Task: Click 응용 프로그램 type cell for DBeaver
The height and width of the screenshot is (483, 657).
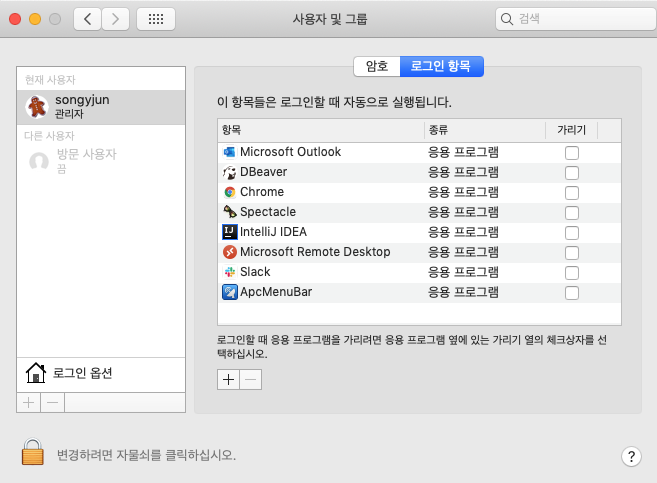Action: pyautogui.click(x=463, y=172)
